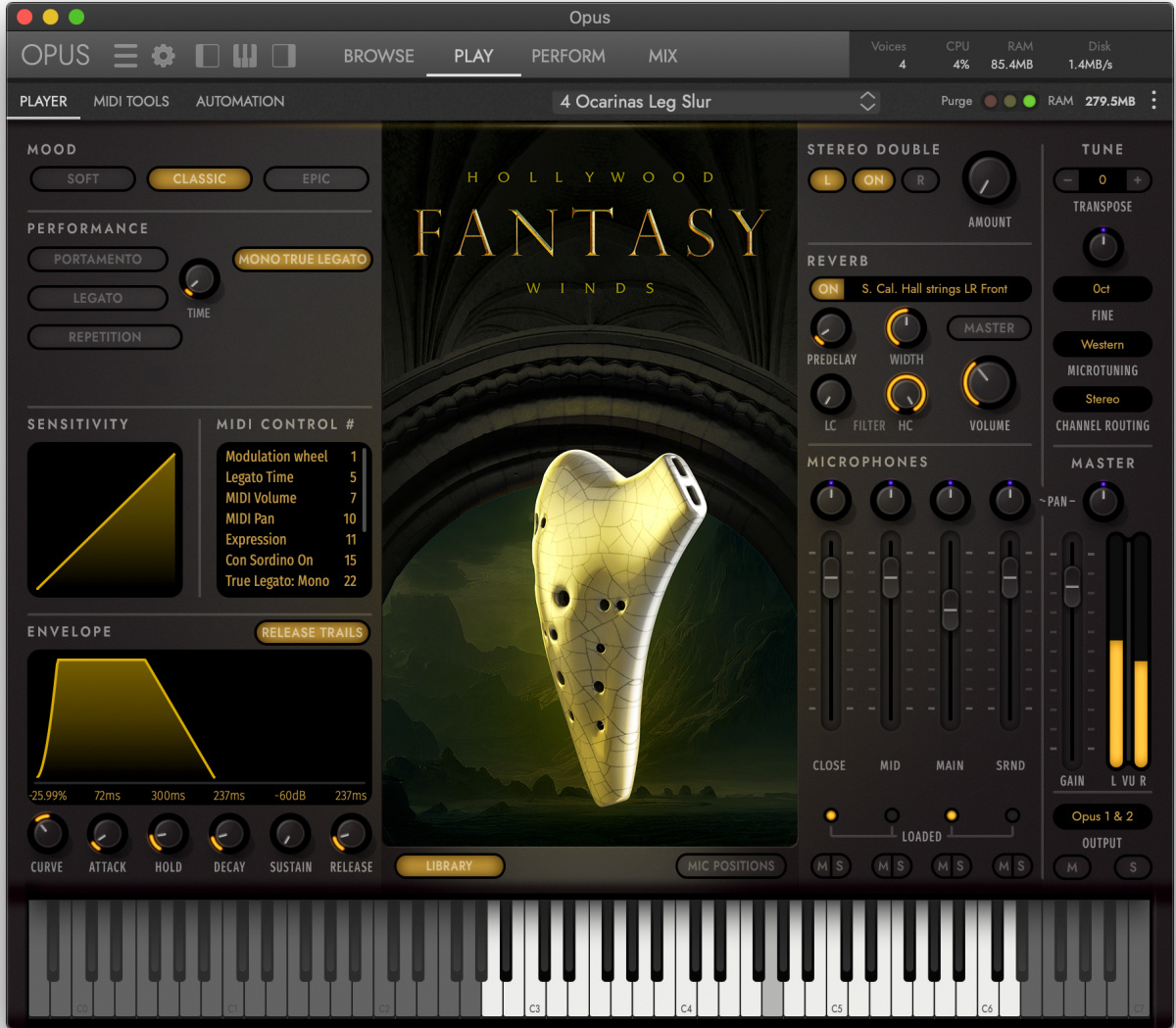
Task: Open the settings gear
Action: tap(163, 56)
